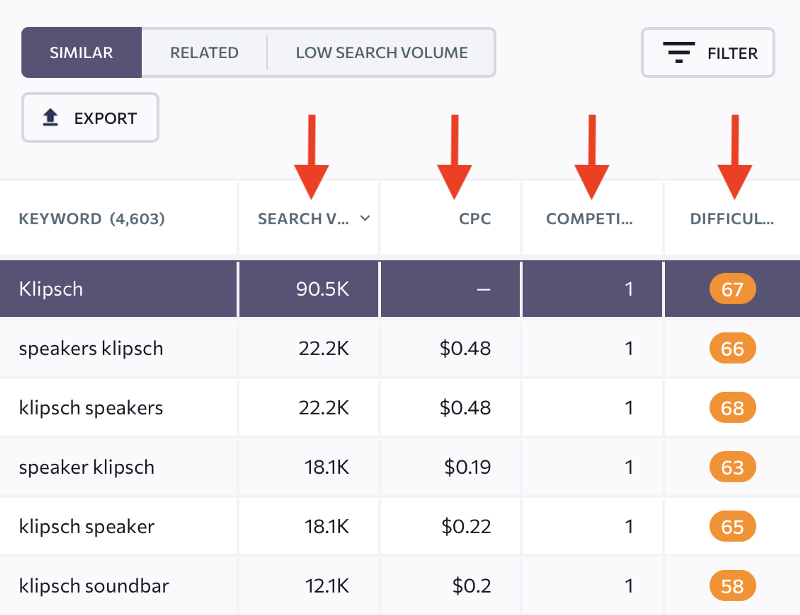Click the 12.1K search volume value
800x615 pixels.
[327, 586]
